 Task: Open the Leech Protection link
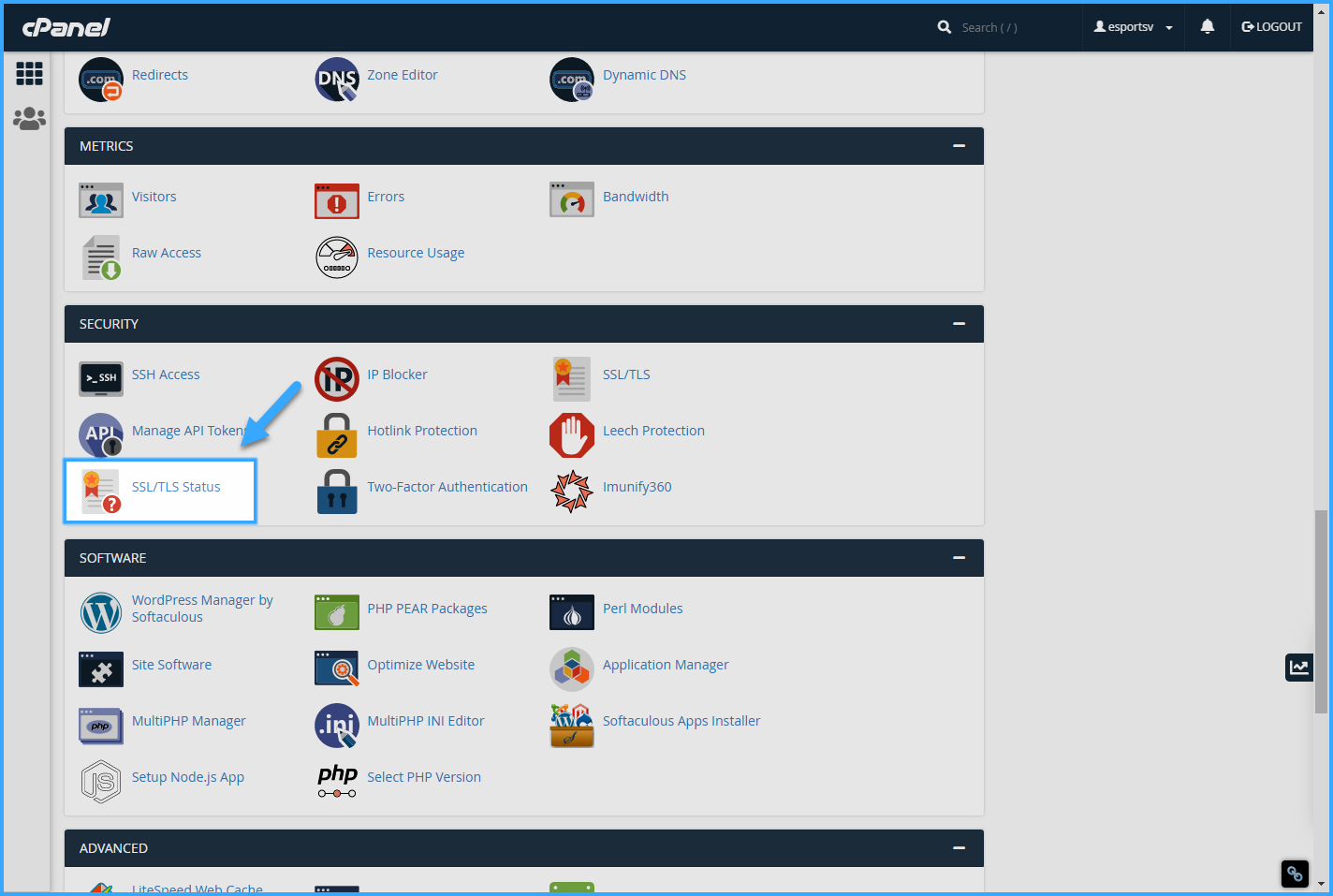653,431
